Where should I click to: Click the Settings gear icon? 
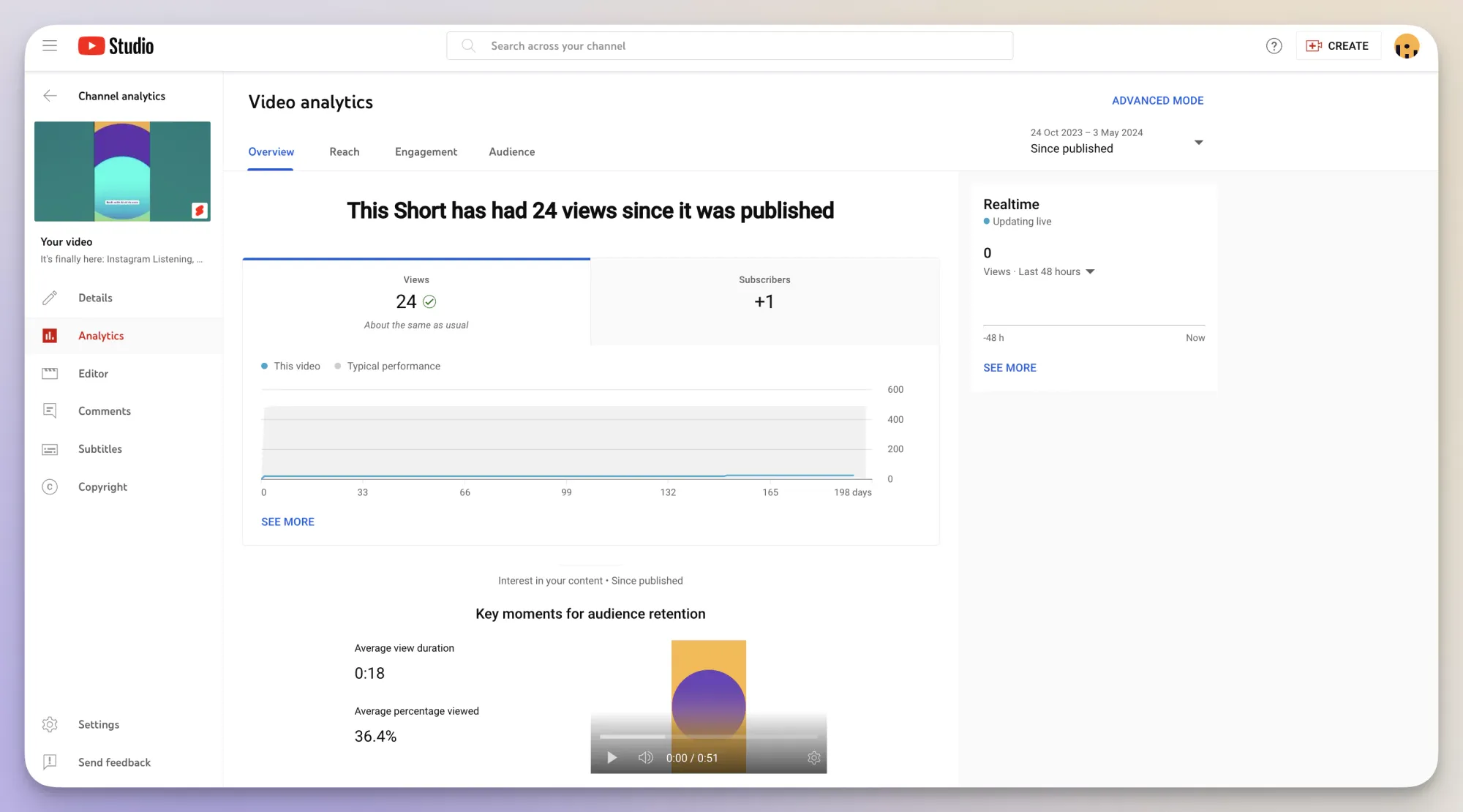(x=48, y=724)
